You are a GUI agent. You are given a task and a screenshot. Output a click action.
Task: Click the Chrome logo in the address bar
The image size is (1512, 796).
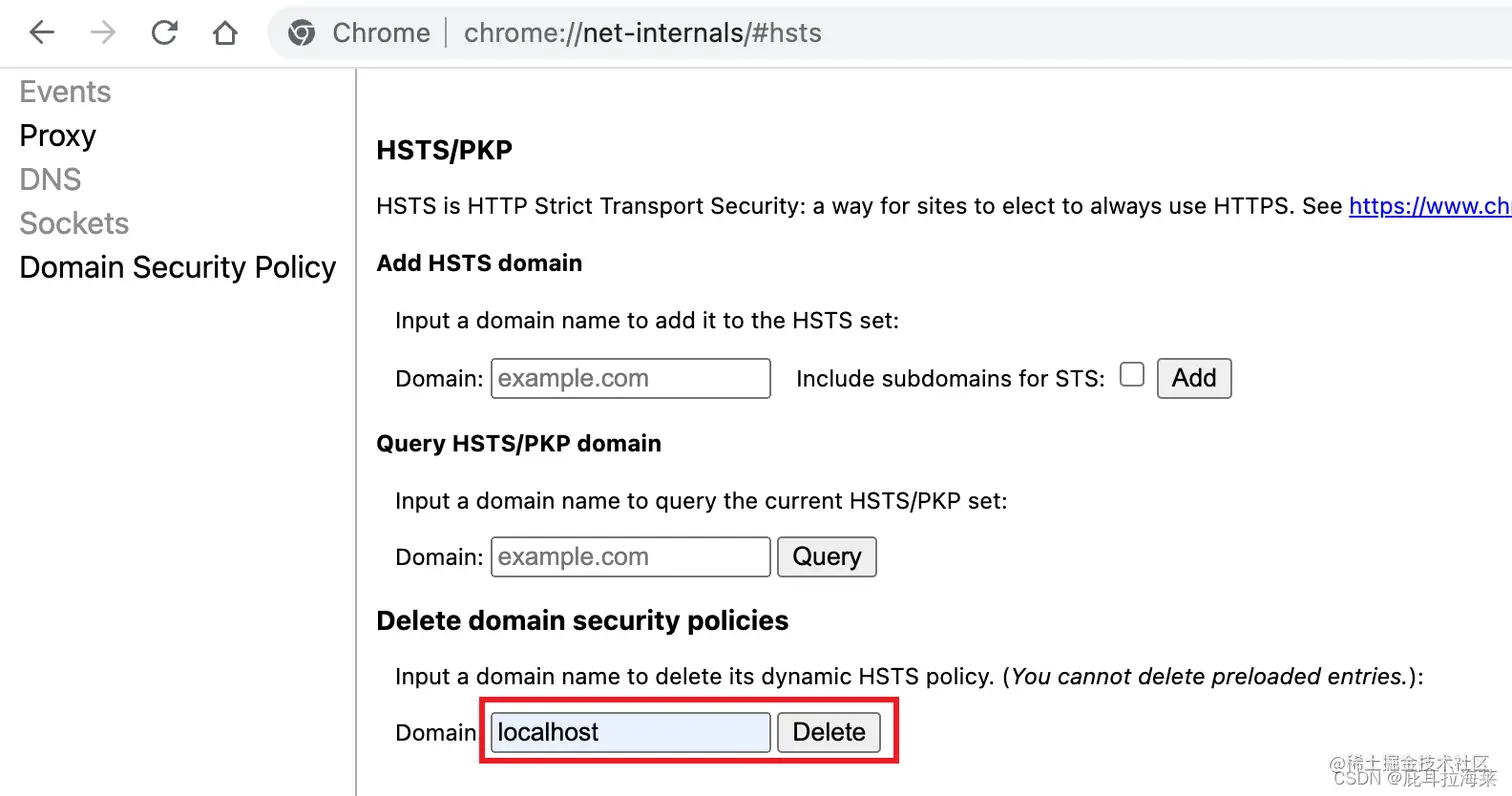(302, 33)
